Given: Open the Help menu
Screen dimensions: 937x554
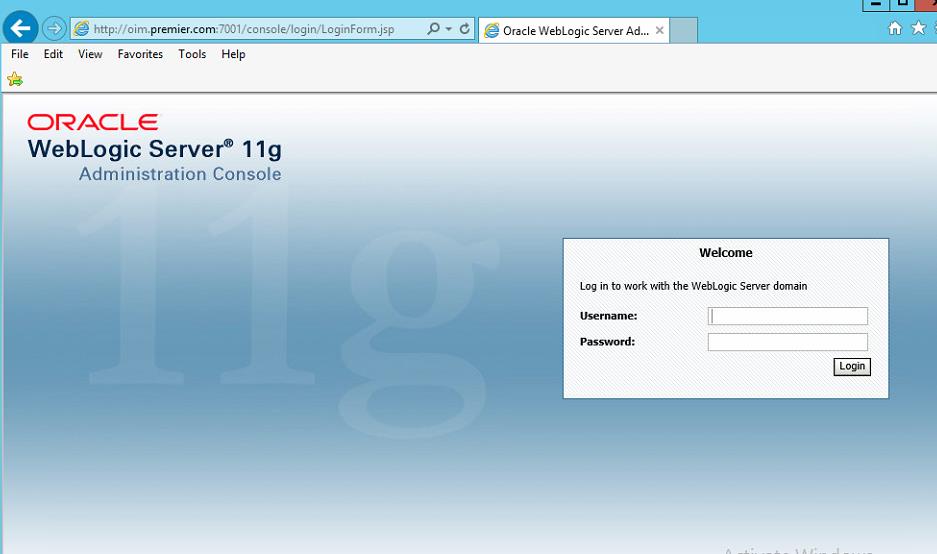Looking at the screenshot, I should click(x=233, y=54).
